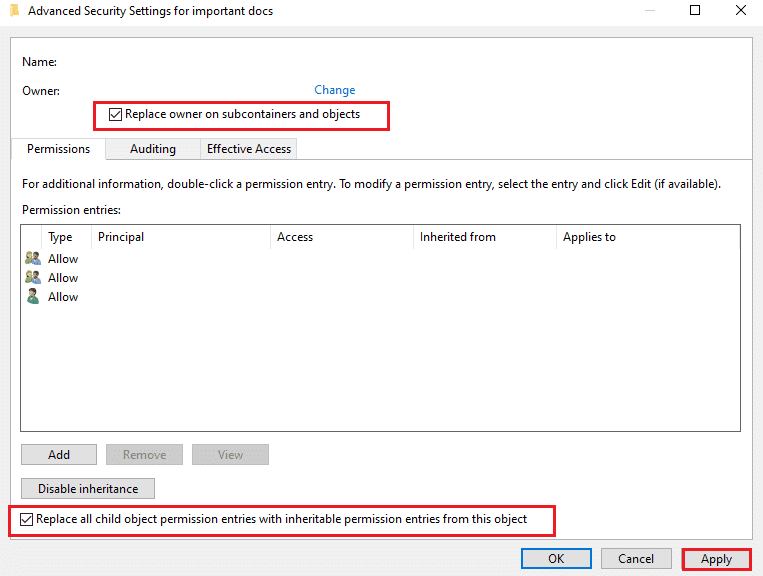This screenshot has height=576, width=763.
Task: Select the first Allow entry group icon
Action: 33,258
